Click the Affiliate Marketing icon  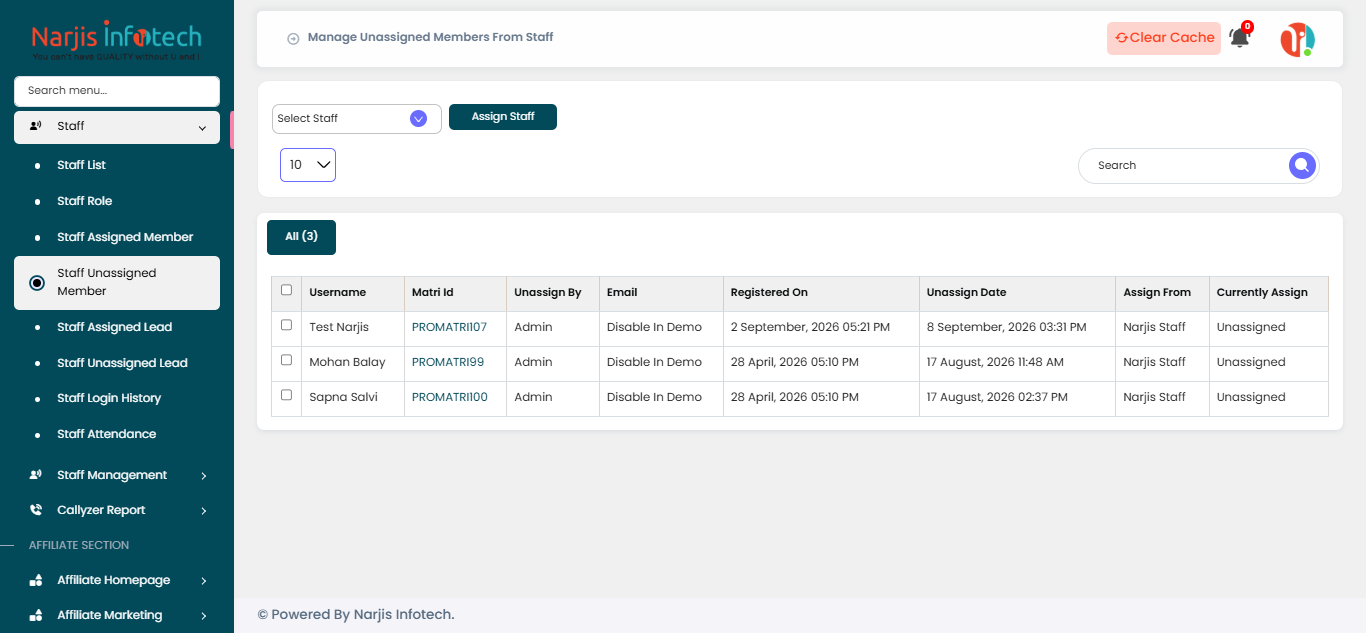pyautogui.click(x=36, y=615)
